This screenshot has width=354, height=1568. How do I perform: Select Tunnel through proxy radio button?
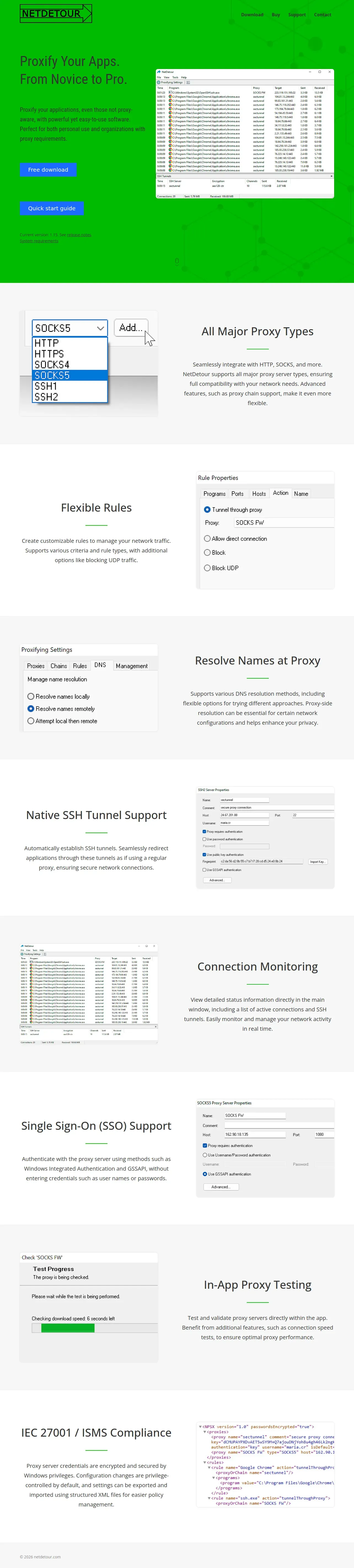207,509
